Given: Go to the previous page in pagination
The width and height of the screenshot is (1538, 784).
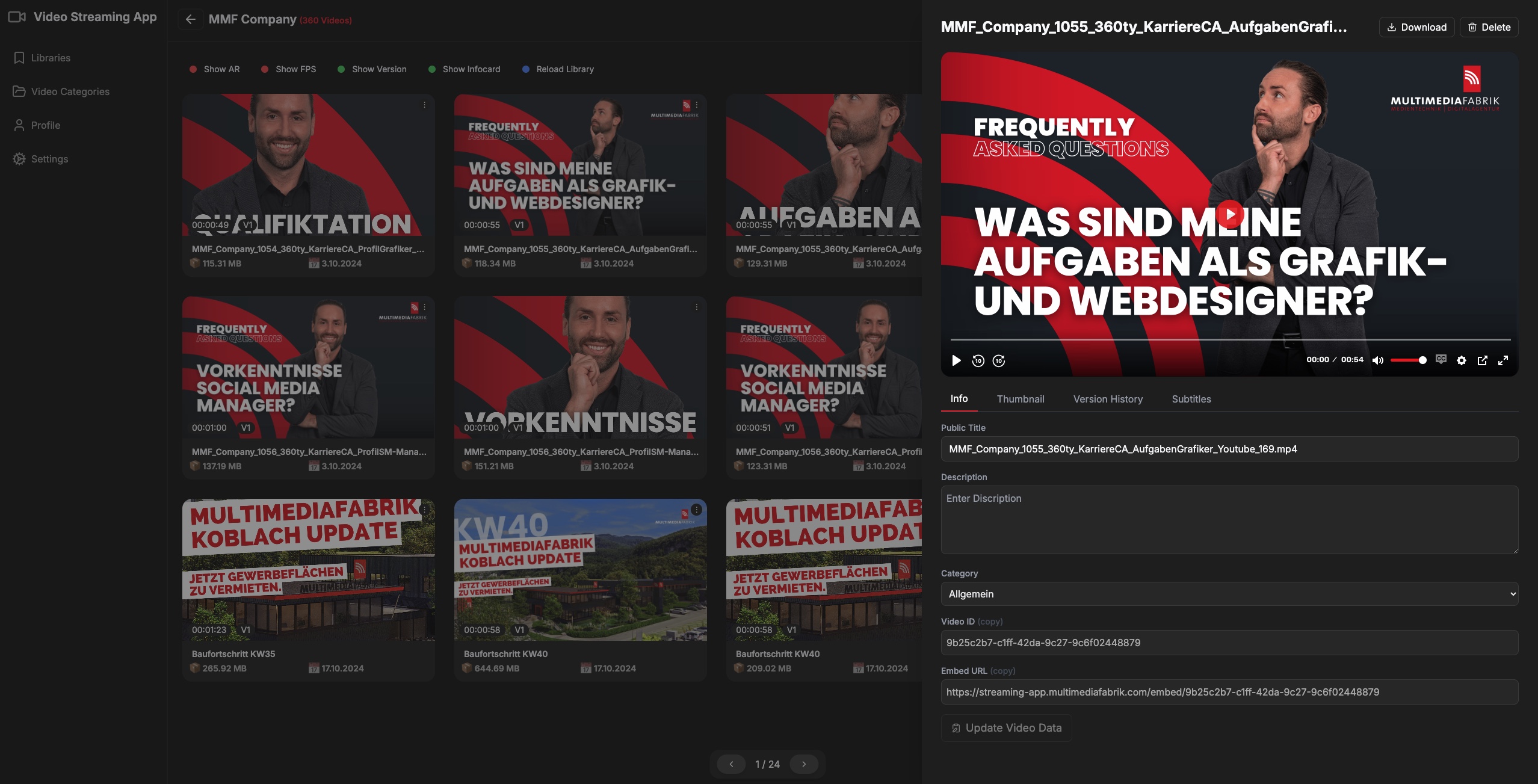Looking at the screenshot, I should coord(731,764).
